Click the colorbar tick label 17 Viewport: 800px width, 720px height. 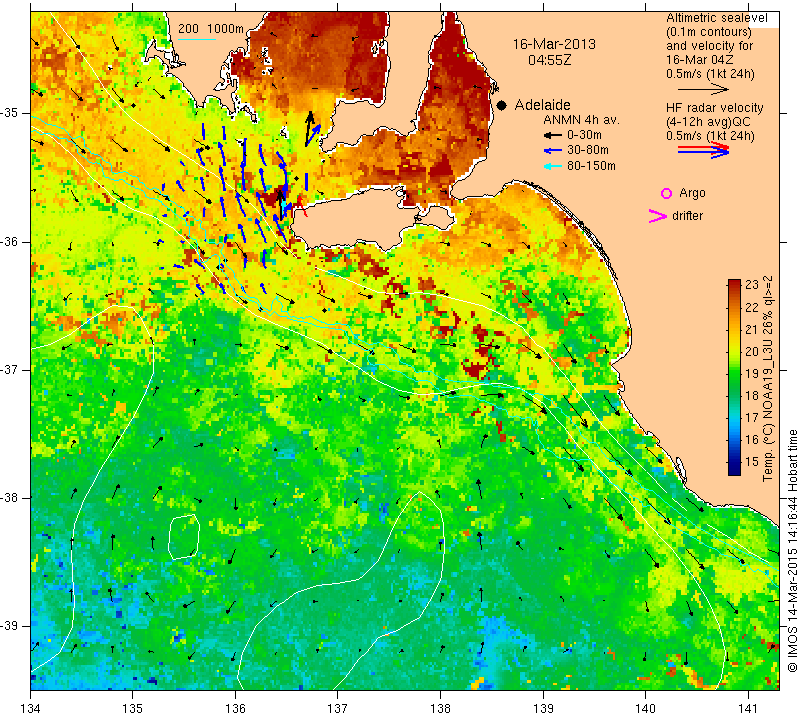(752, 417)
